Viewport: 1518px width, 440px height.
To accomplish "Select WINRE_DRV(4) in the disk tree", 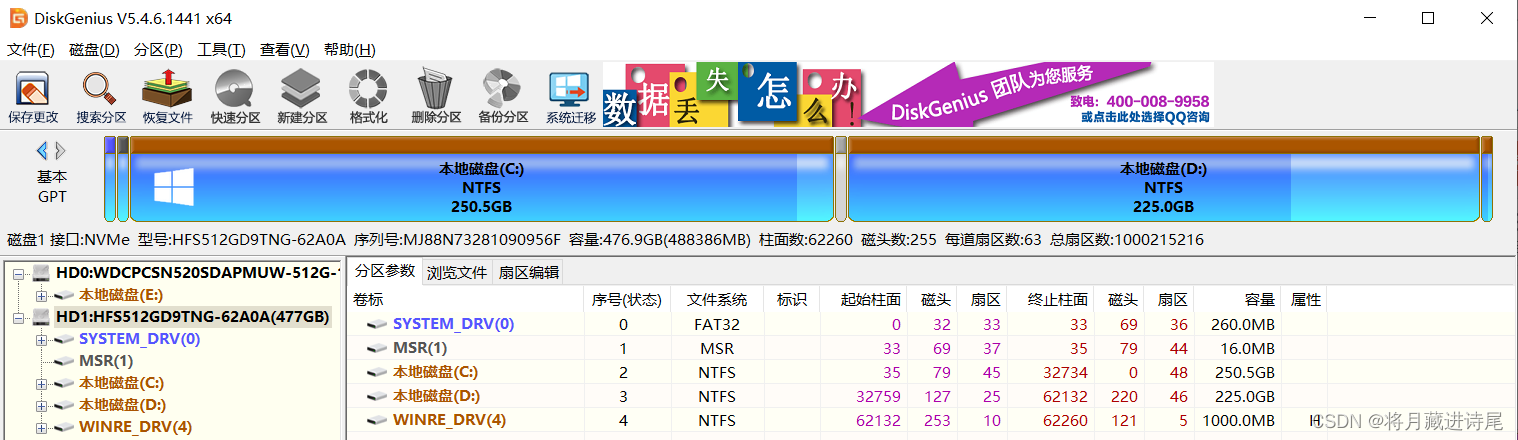I will pyautogui.click(x=135, y=427).
